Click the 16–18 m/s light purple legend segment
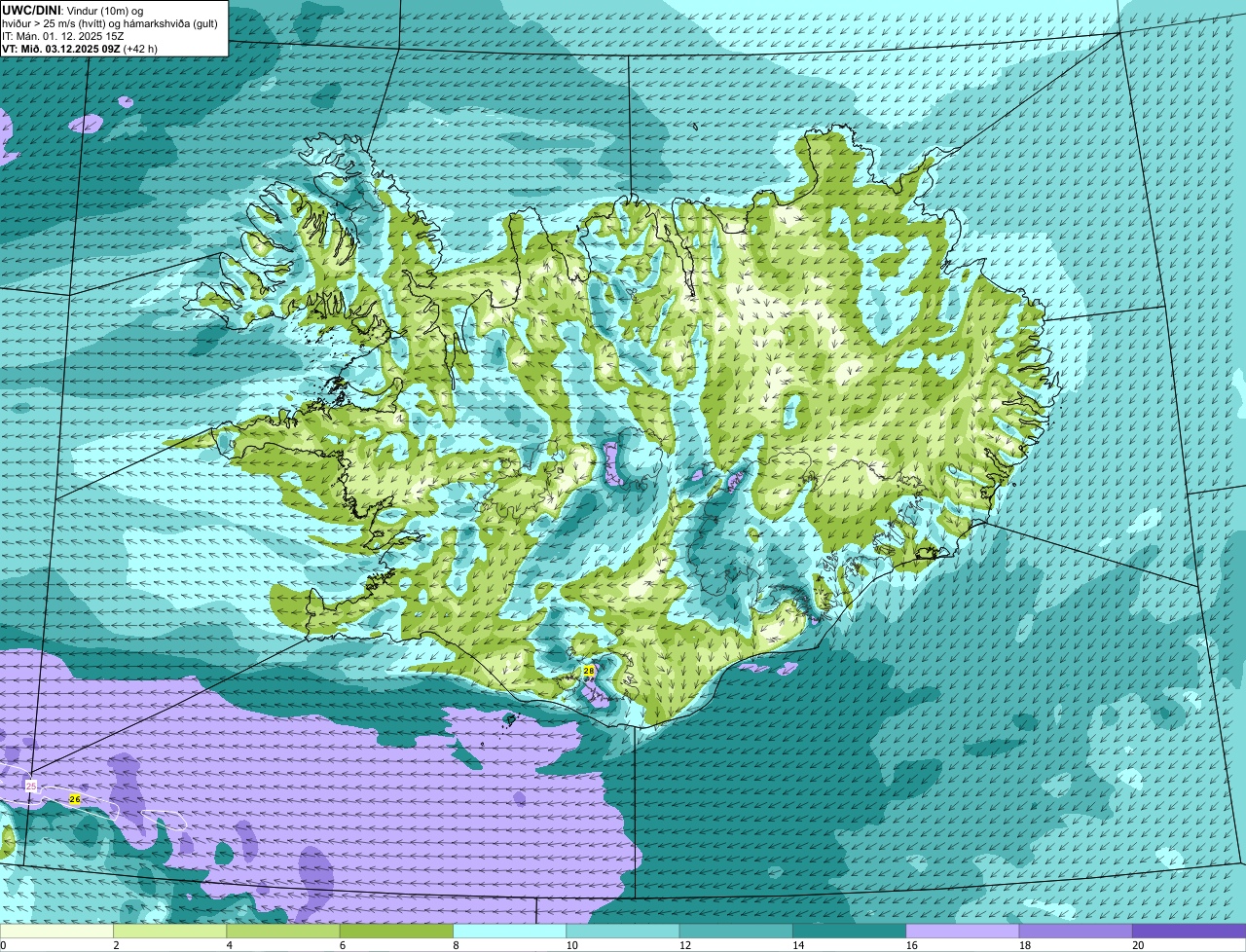1246x952 pixels. point(963,932)
